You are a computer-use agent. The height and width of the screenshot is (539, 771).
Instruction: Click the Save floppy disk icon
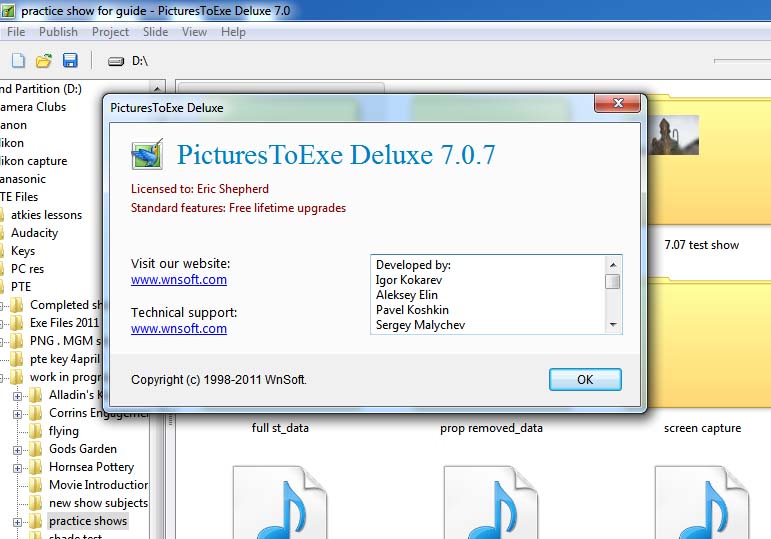70,61
